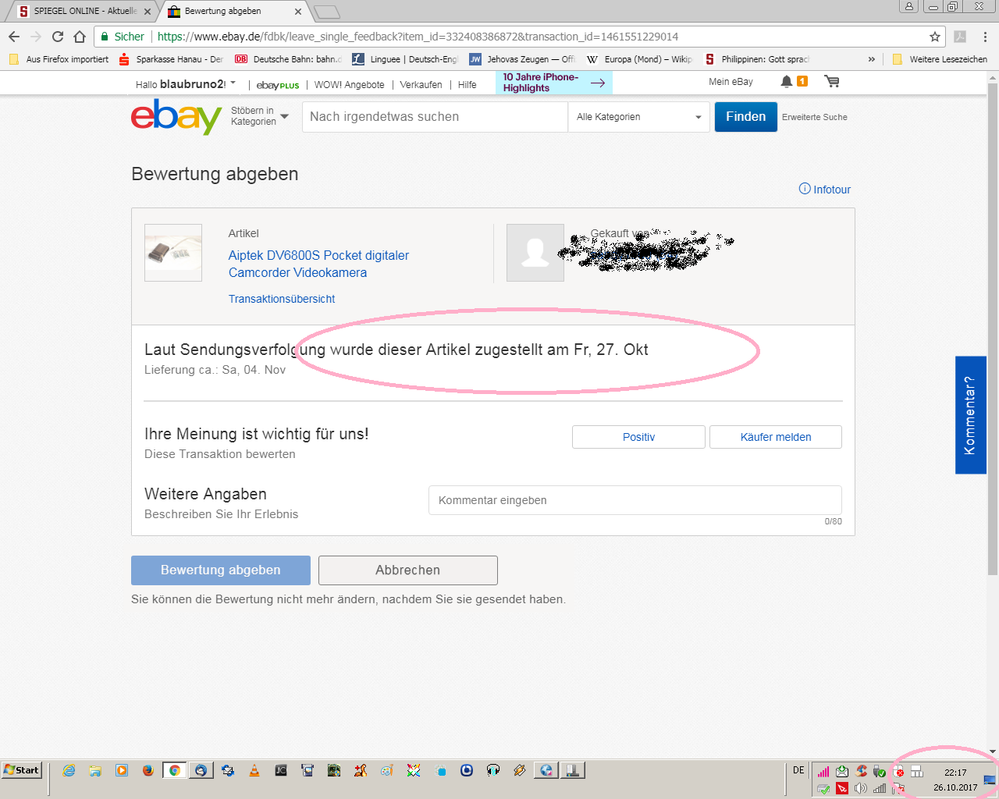This screenshot has width=999, height=799.
Task: Click the volume speaker icon in the tray
Action: tap(858, 788)
